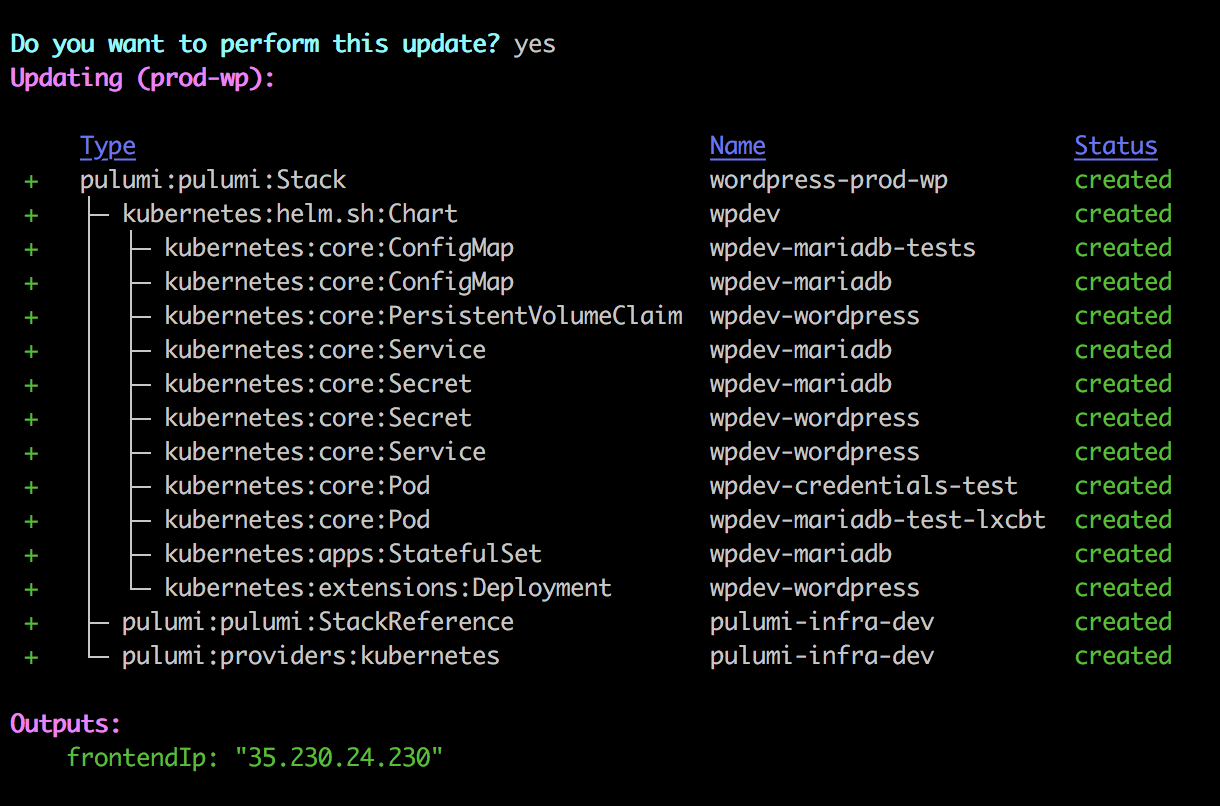Viewport: 1220px width, 806px height.
Task: Click the plus sign beside pulumi:pulumi:Stack
Action: coord(31,181)
